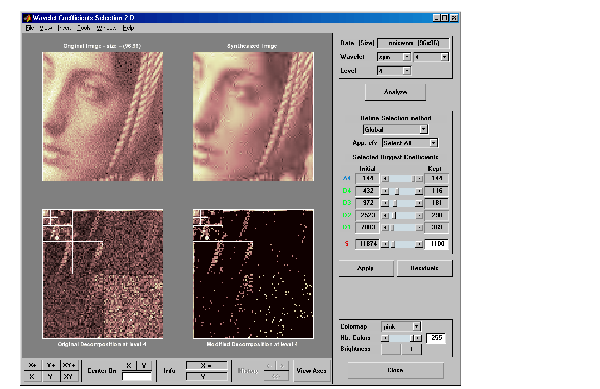Click the Close button below Brightness
The height and width of the screenshot is (389, 600).
pos(396,370)
